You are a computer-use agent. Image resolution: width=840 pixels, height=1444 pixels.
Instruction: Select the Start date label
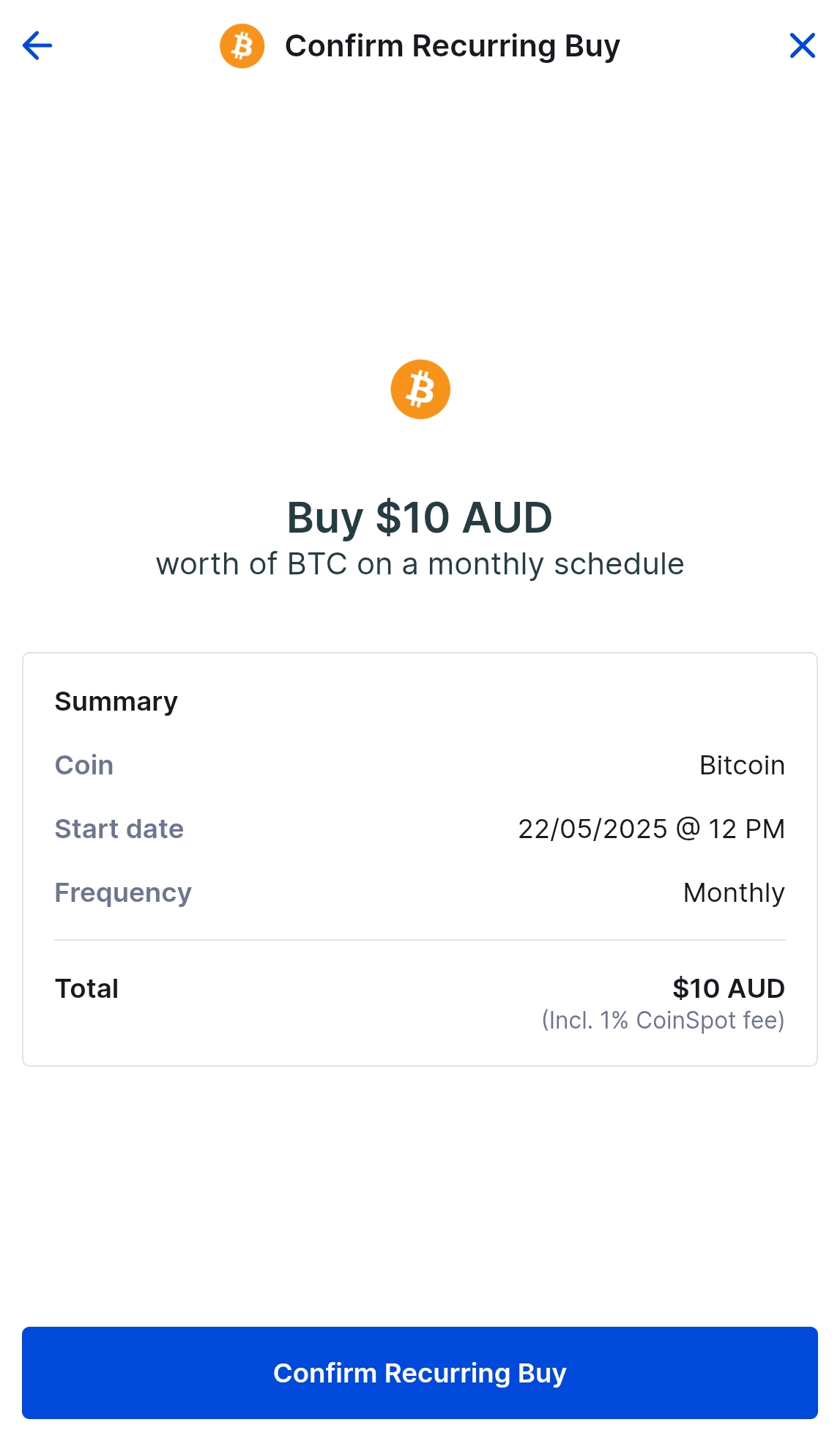pyautogui.click(x=119, y=829)
